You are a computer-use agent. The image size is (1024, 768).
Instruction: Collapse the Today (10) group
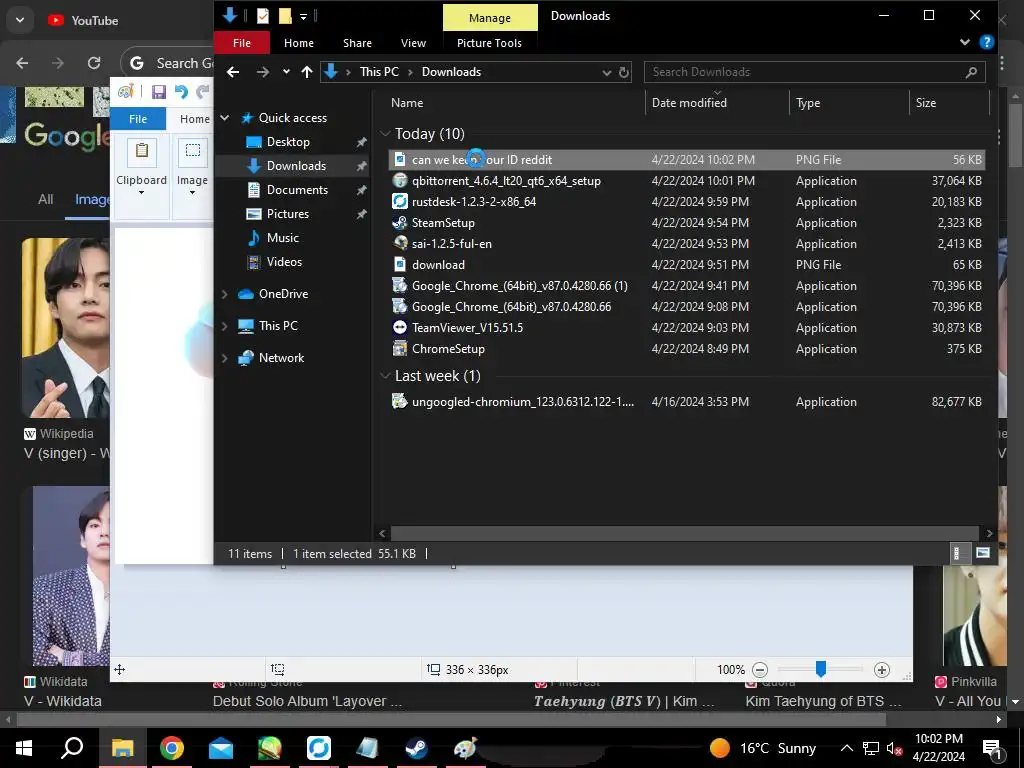pos(385,134)
